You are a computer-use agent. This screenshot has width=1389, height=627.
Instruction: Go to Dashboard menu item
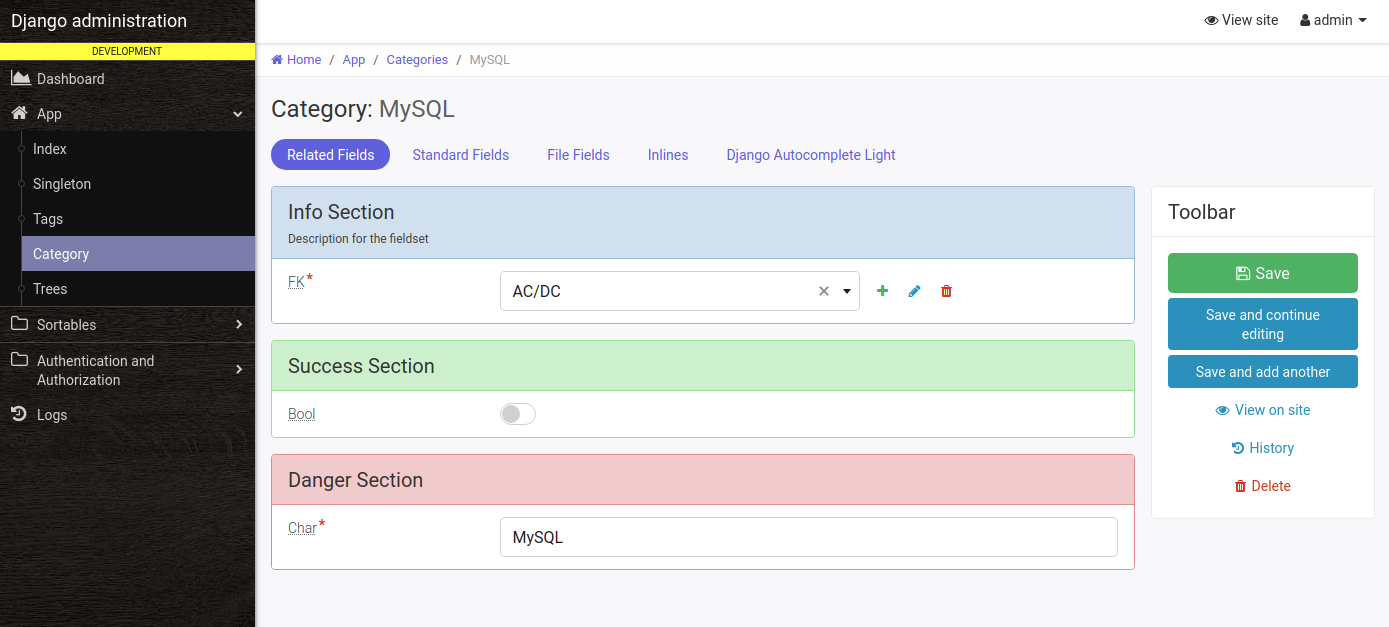click(127, 79)
